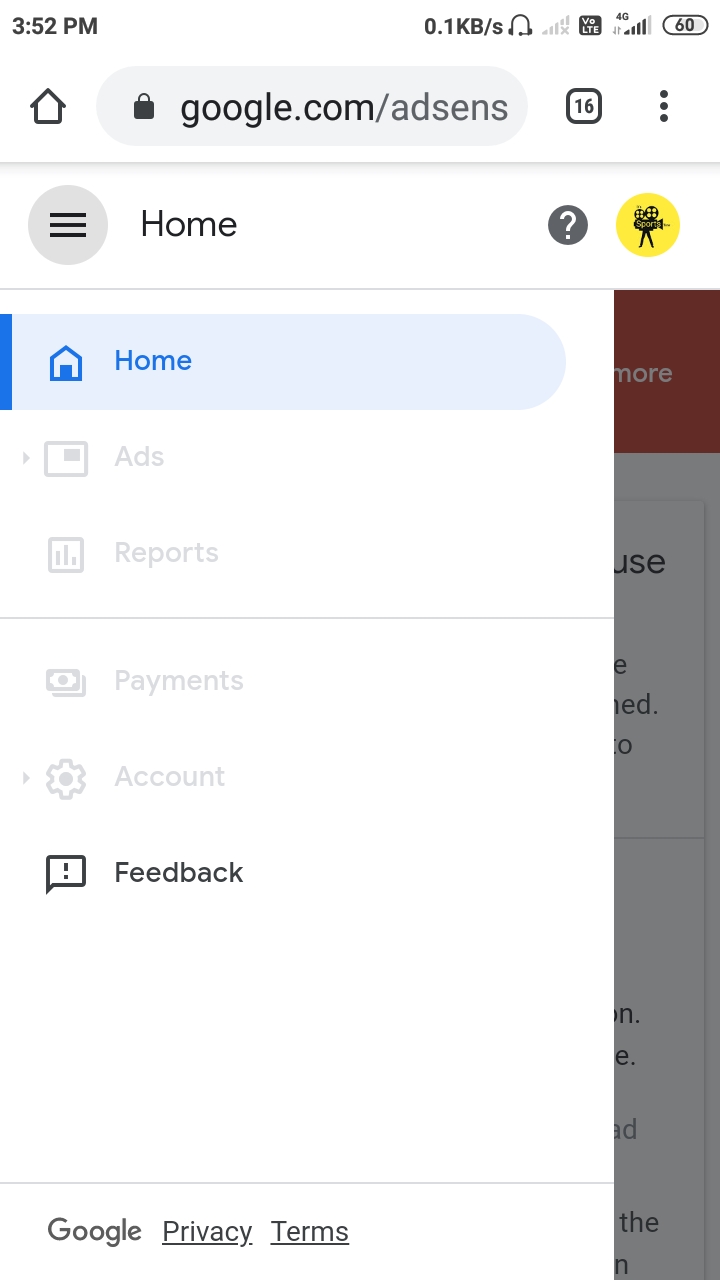Open the Ads menu item label
The height and width of the screenshot is (1280, 720).
(x=139, y=457)
